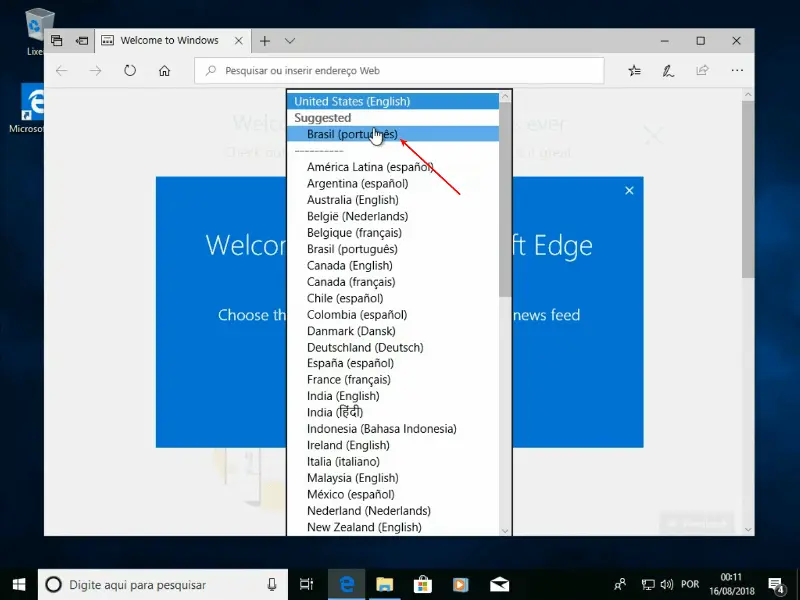
Task: Select Argentina (español)
Action: 393,183
